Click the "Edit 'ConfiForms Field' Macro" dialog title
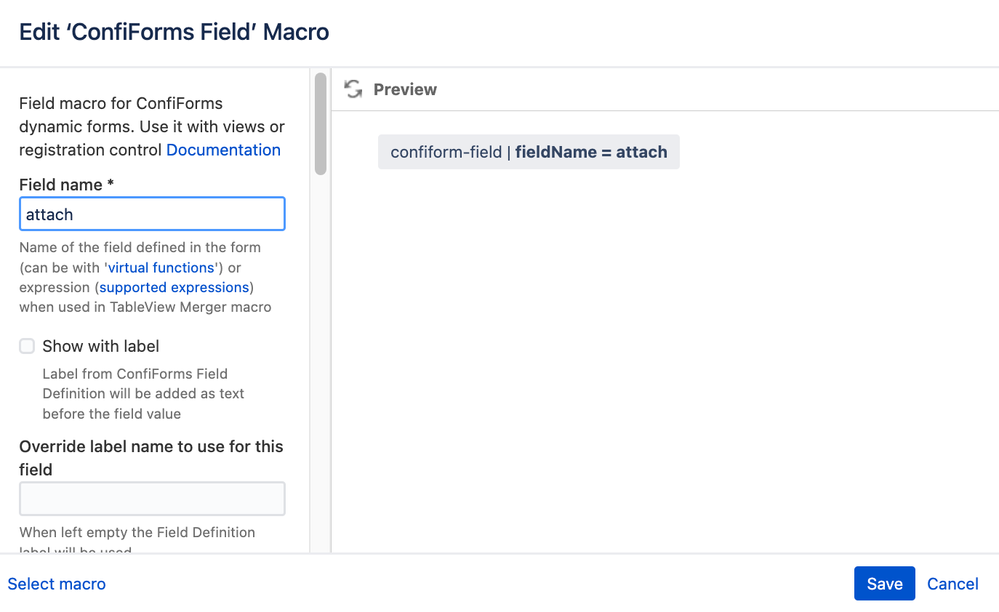 (174, 32)
